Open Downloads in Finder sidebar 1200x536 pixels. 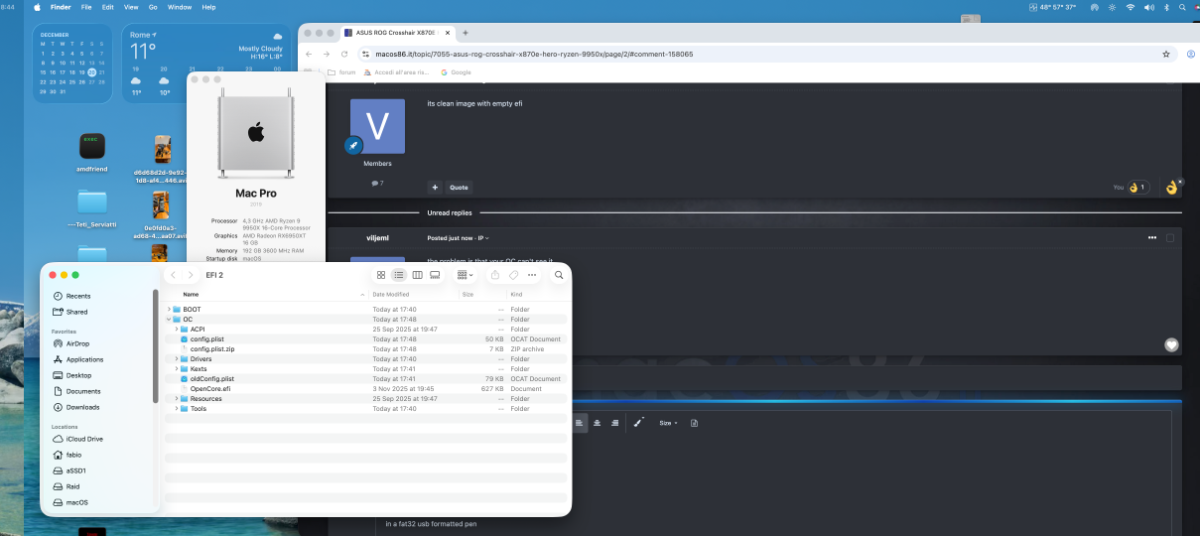(76, 407)
